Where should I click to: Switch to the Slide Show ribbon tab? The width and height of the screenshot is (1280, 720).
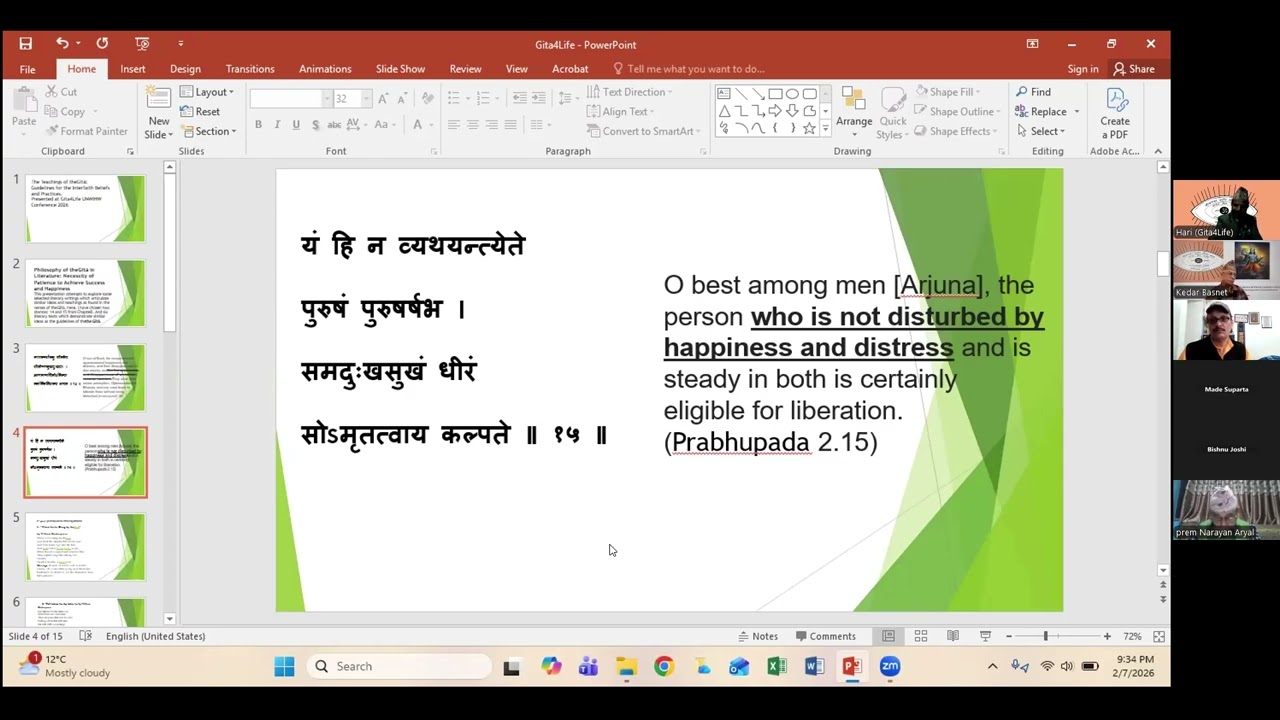coord(400,69)
